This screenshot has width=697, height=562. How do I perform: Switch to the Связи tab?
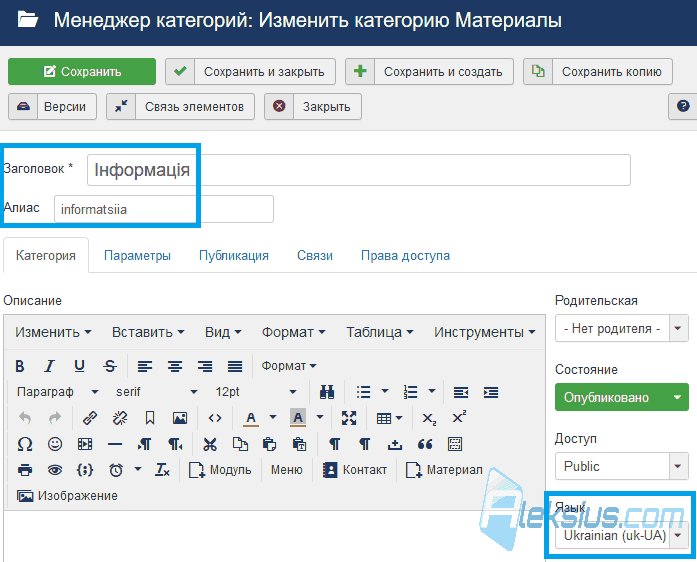pos(315,256)
